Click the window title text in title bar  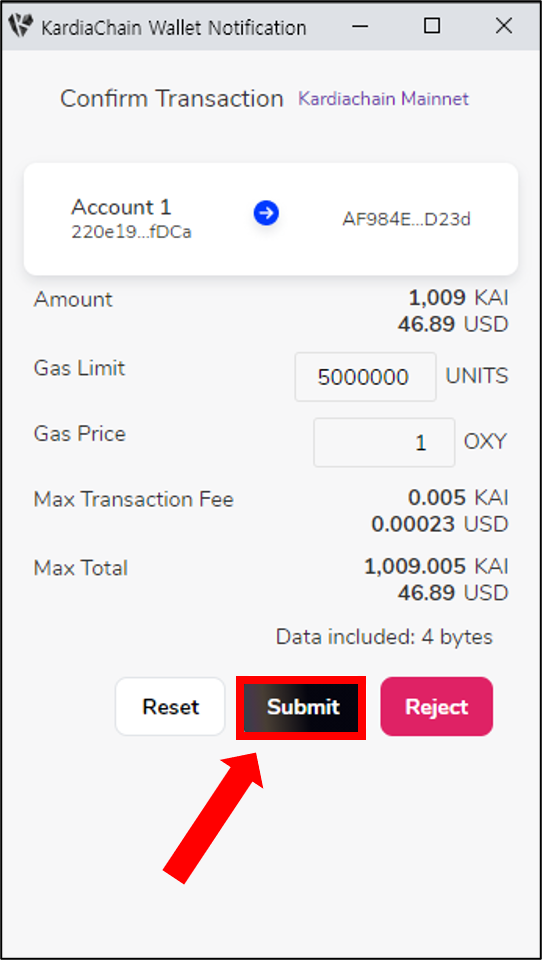[x=174, y=27]
